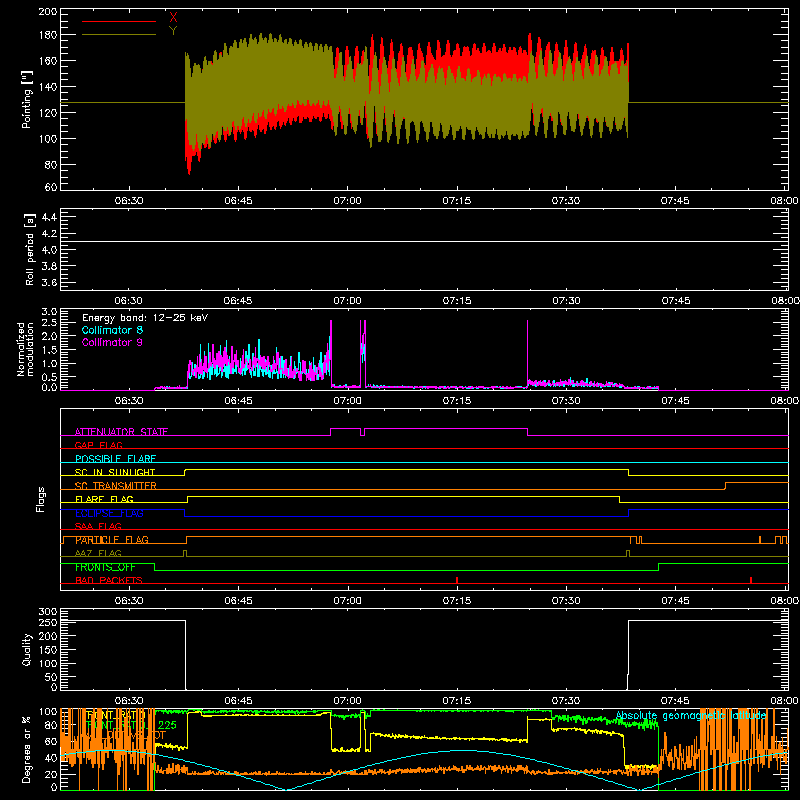Click the SAA_FLAG label

[x=98, y=526]
